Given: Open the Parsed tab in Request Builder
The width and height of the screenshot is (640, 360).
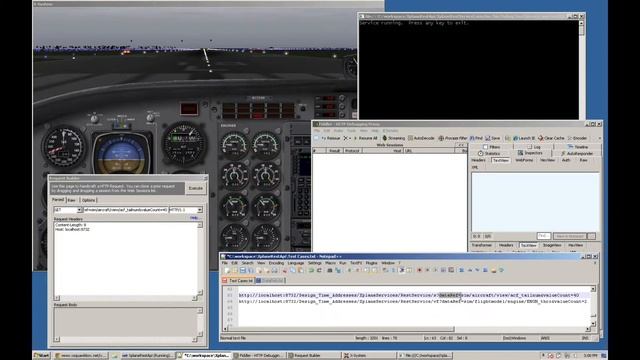Looking at the screenshot, I should 58,200.
